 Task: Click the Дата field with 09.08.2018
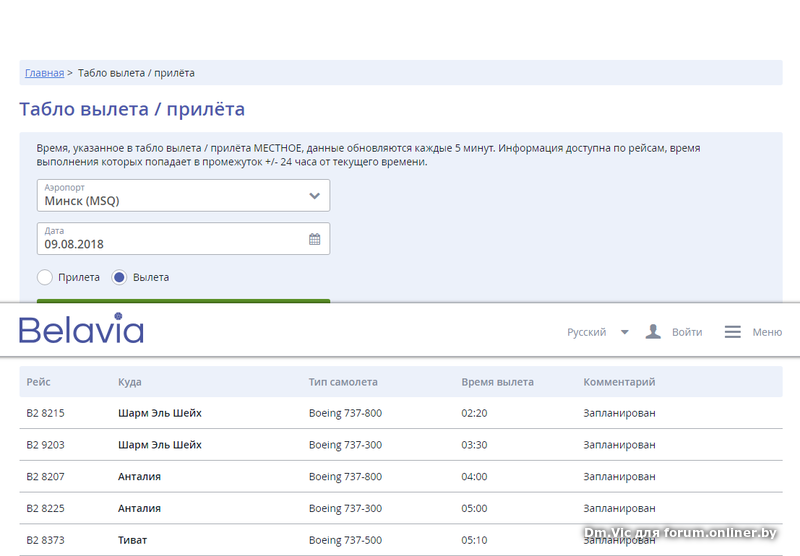click(x=183, y=238)
